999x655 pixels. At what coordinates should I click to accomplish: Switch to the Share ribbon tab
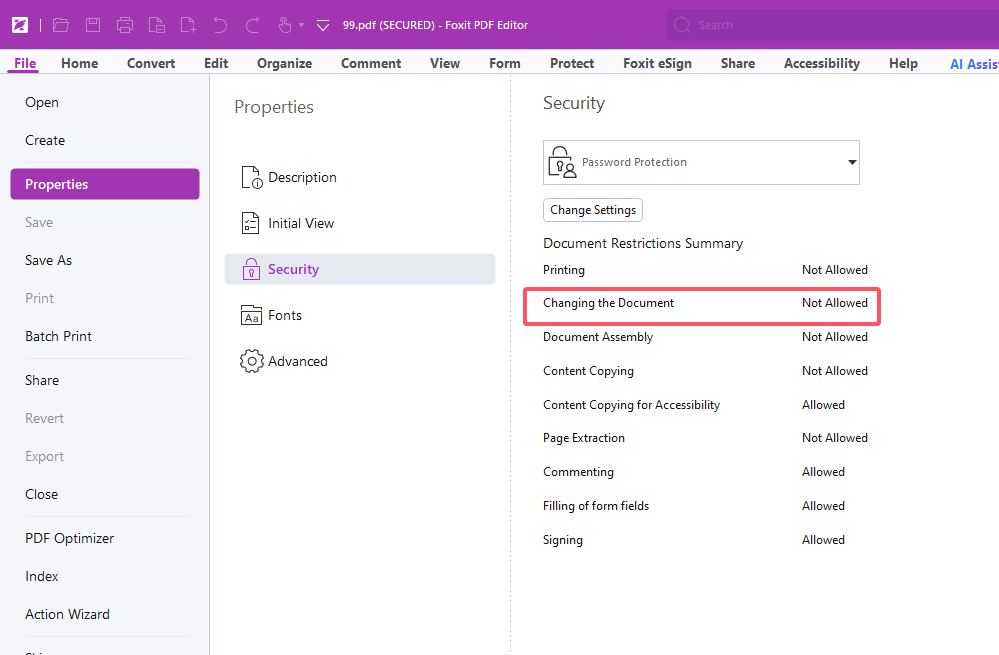(738, 63)
